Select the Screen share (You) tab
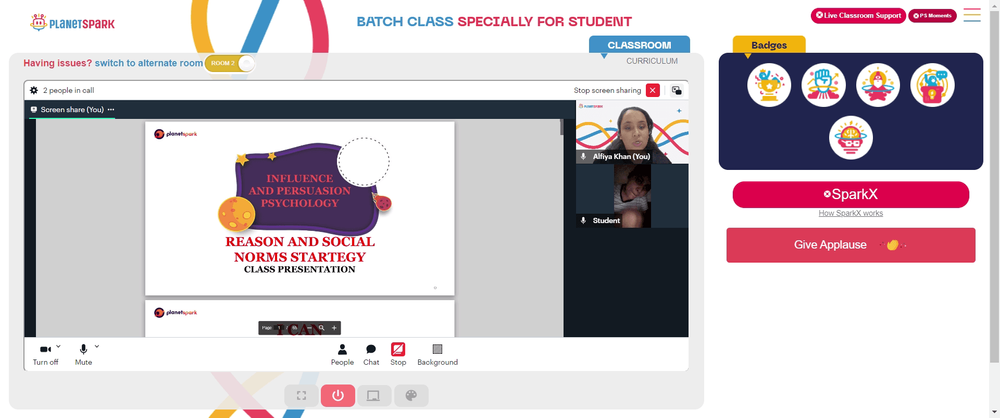The width and height of the screenshot is (1000, 418). pos(72,110)
